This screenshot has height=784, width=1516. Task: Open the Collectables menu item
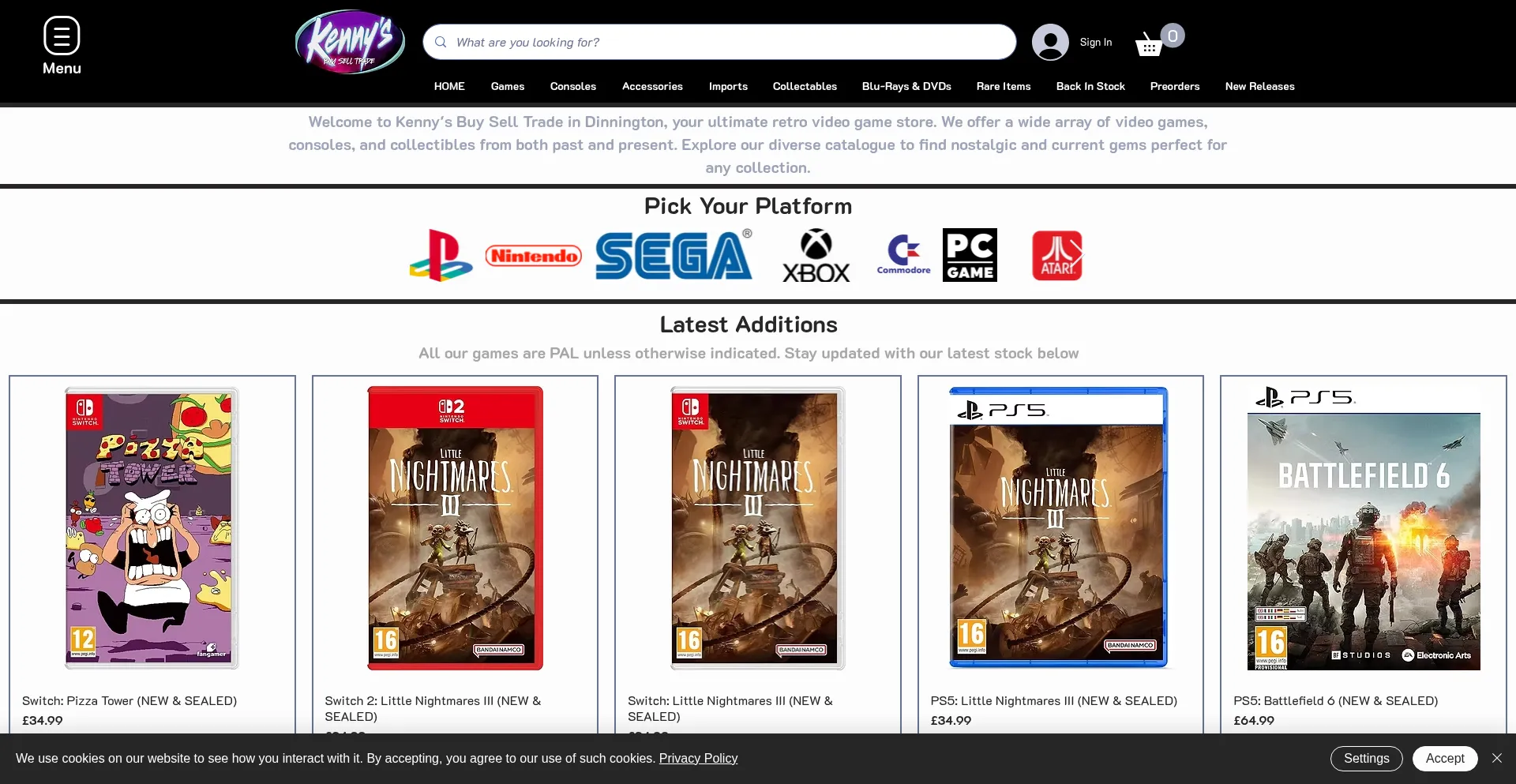(x=805, y=86)
